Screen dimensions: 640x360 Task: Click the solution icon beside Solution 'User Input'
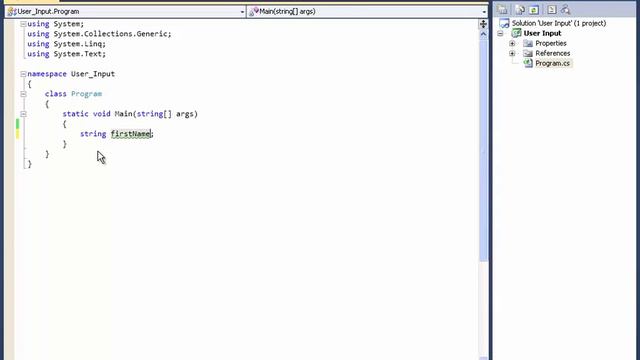coord(505,23)
